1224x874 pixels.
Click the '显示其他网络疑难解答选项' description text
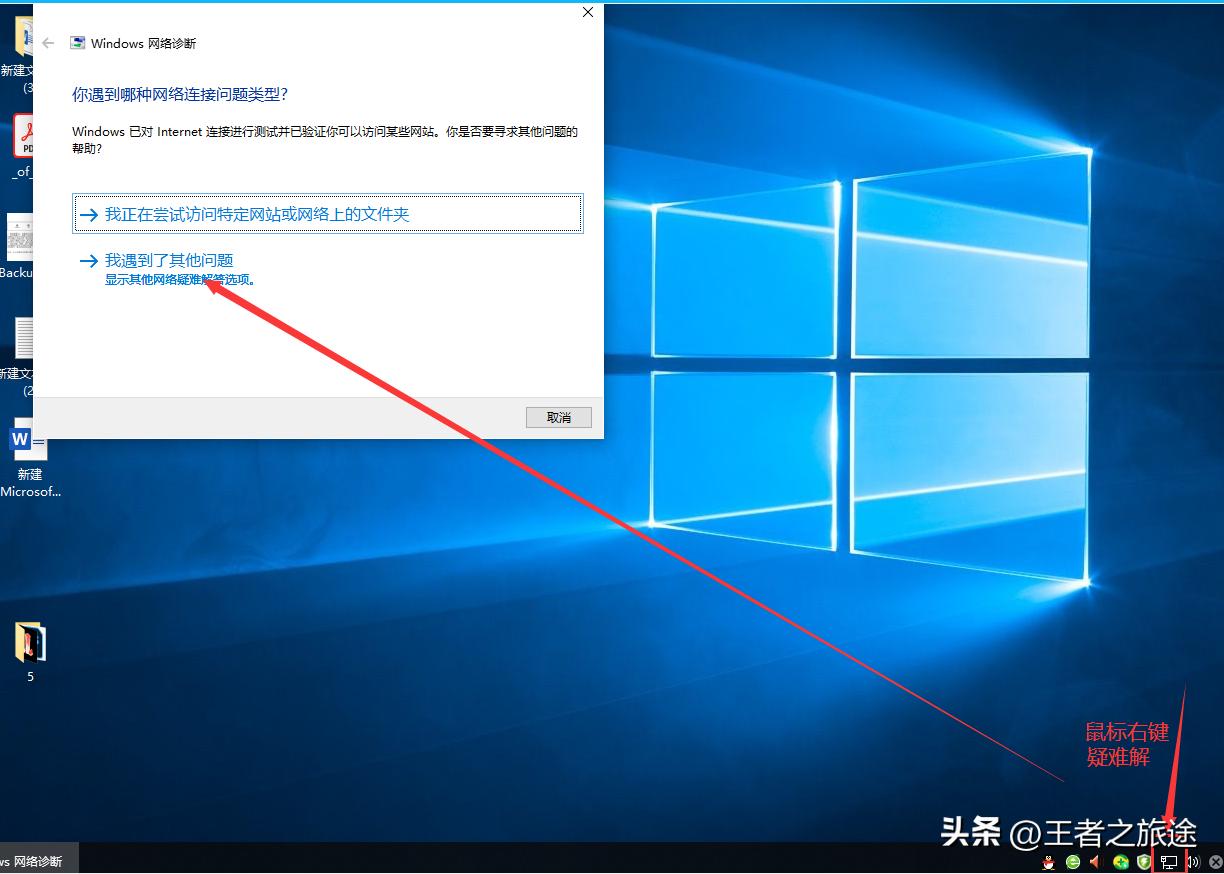[180, 280]
